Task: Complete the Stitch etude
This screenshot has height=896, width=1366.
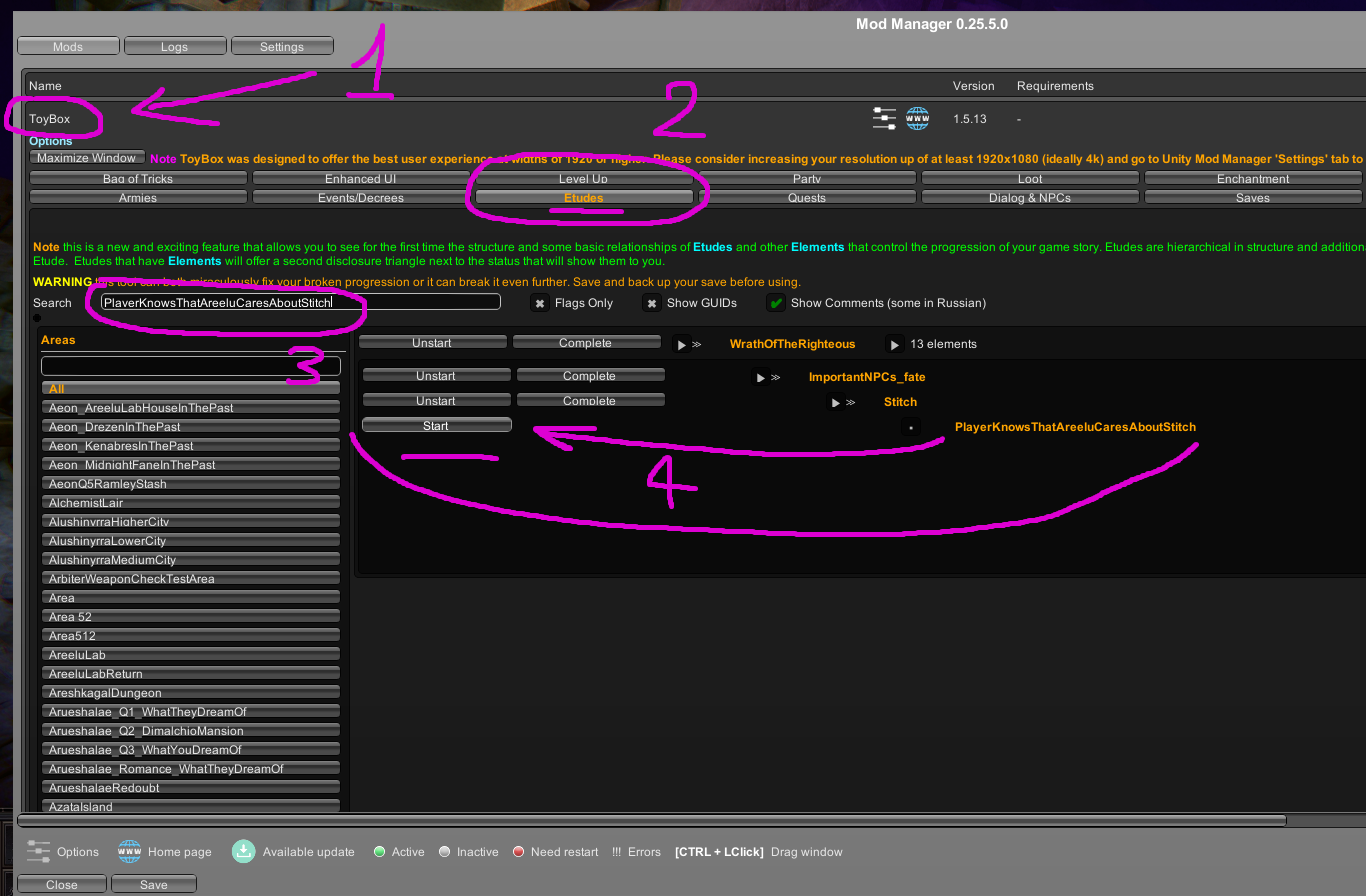Action: point(590,400)
